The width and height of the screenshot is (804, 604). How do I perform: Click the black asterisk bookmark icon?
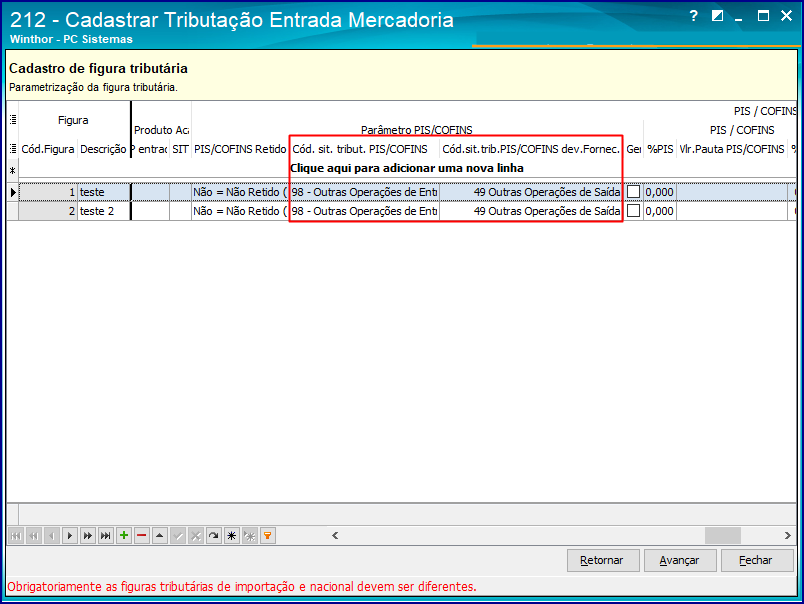click(x=232, y=536)
